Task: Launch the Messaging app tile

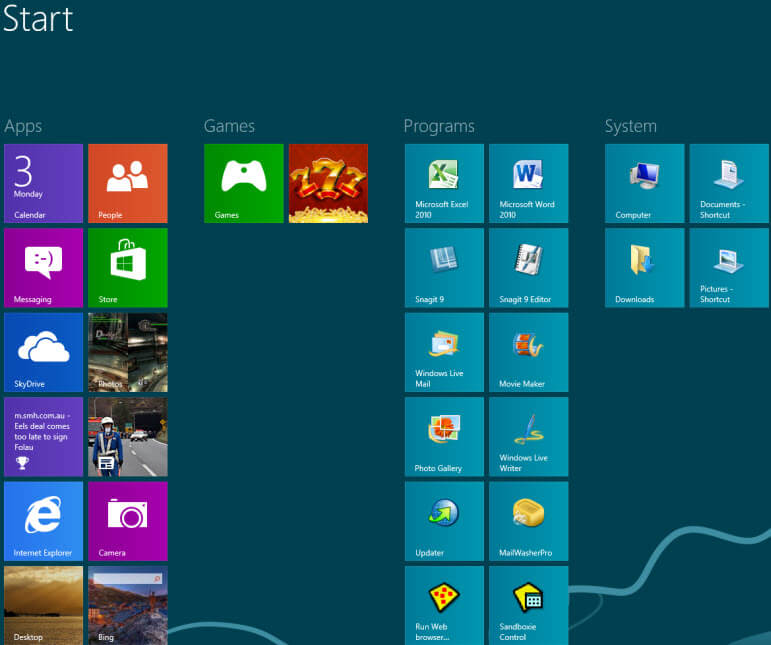Action: click(x=43, y=268)
